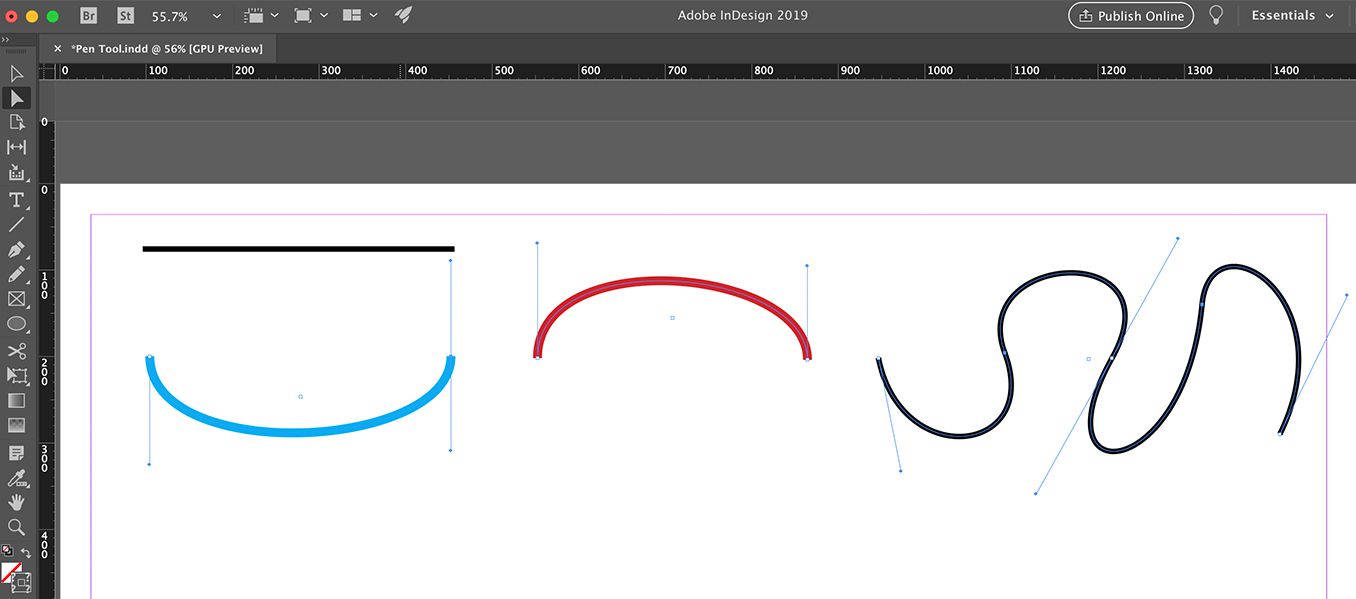This screenshot has width=1356, height=599.
Task: Pick the Content Collector tool
Action: [16, 172]
